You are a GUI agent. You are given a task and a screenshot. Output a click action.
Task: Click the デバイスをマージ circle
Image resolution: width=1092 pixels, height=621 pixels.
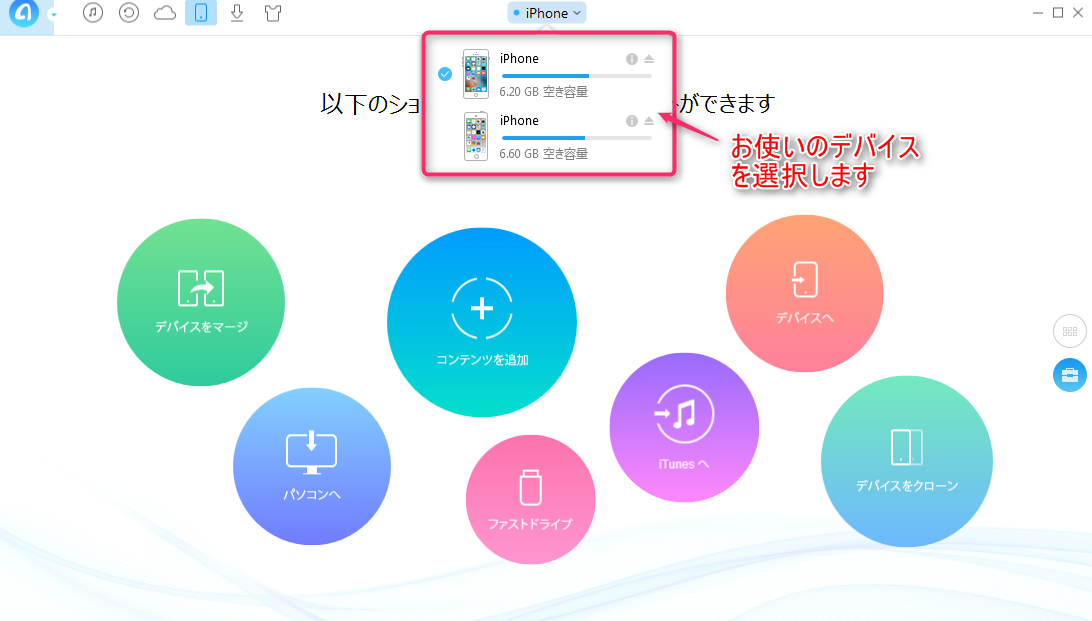(201, 302)
